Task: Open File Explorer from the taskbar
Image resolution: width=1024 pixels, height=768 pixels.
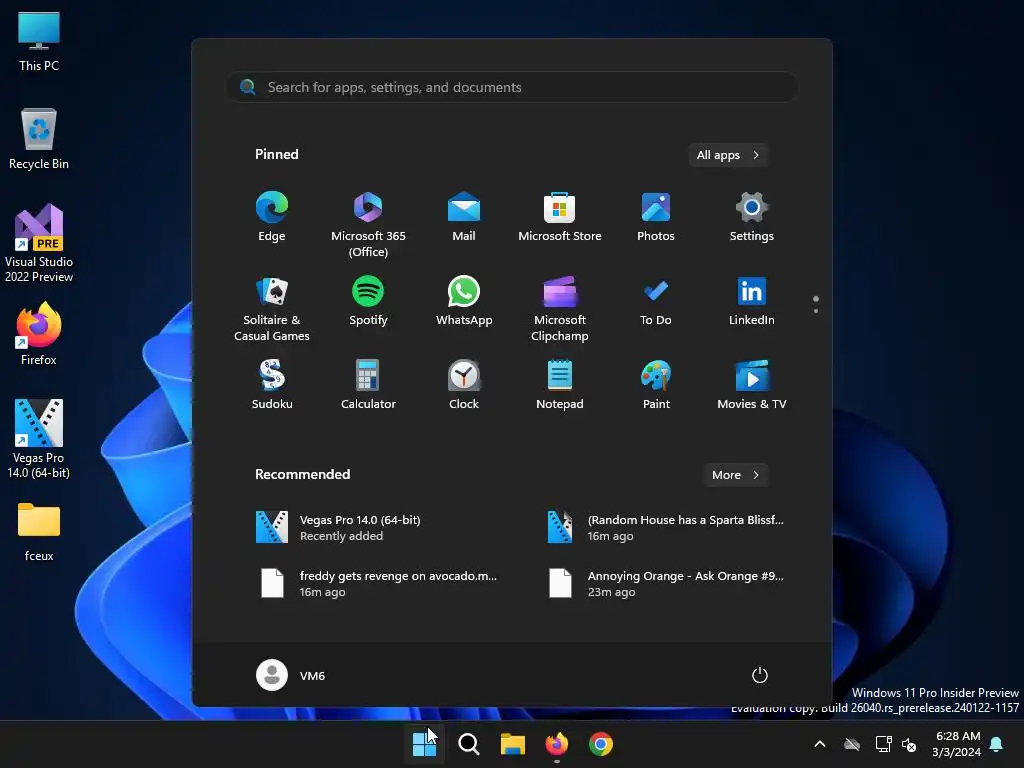Action: (513, 744)
